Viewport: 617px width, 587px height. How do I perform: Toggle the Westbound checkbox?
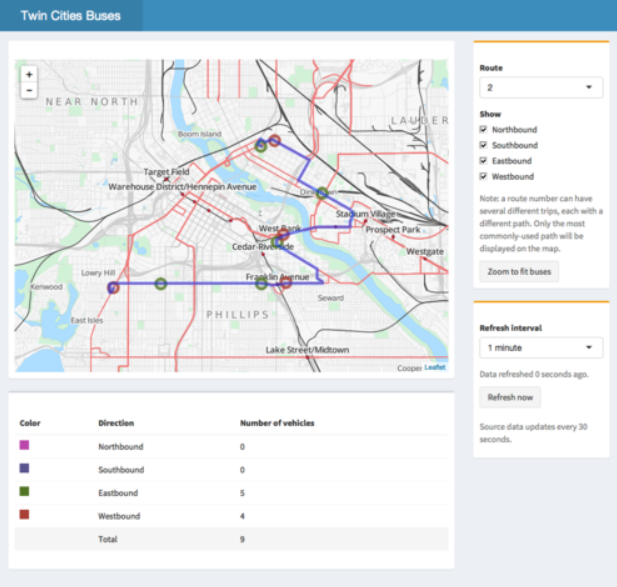pos(484,177)
